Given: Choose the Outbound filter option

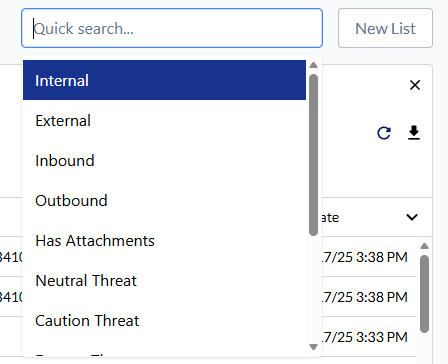Looking at the screenshot, I should (164, 200).
